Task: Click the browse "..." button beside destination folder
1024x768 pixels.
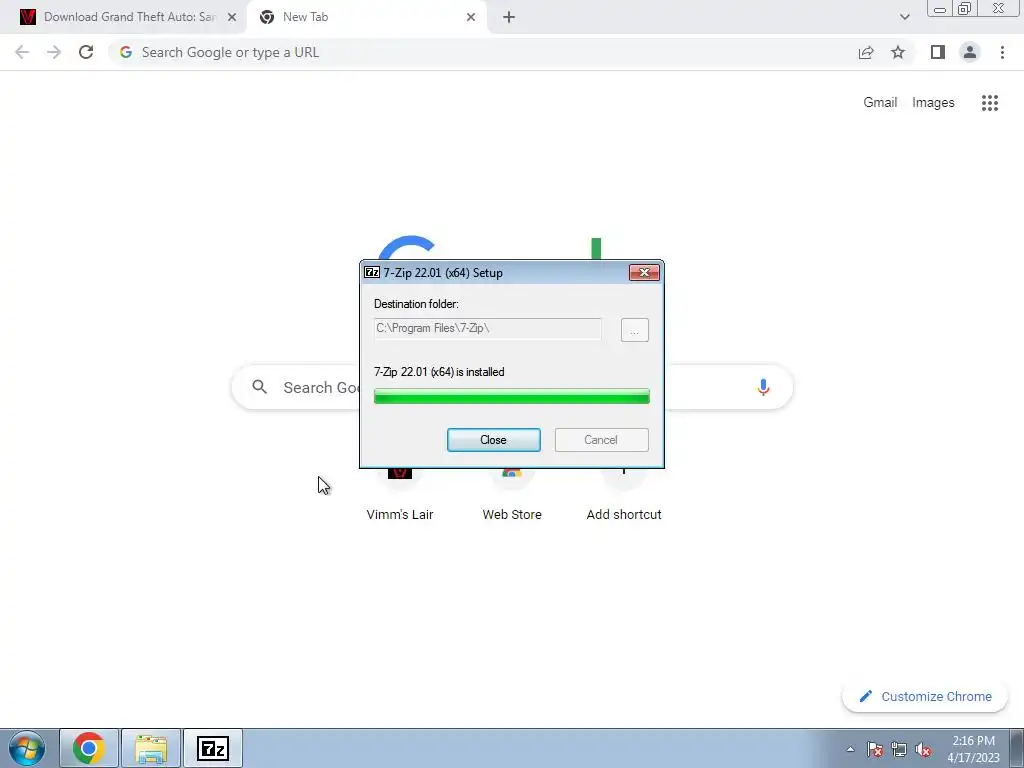Action: (634, 330)
